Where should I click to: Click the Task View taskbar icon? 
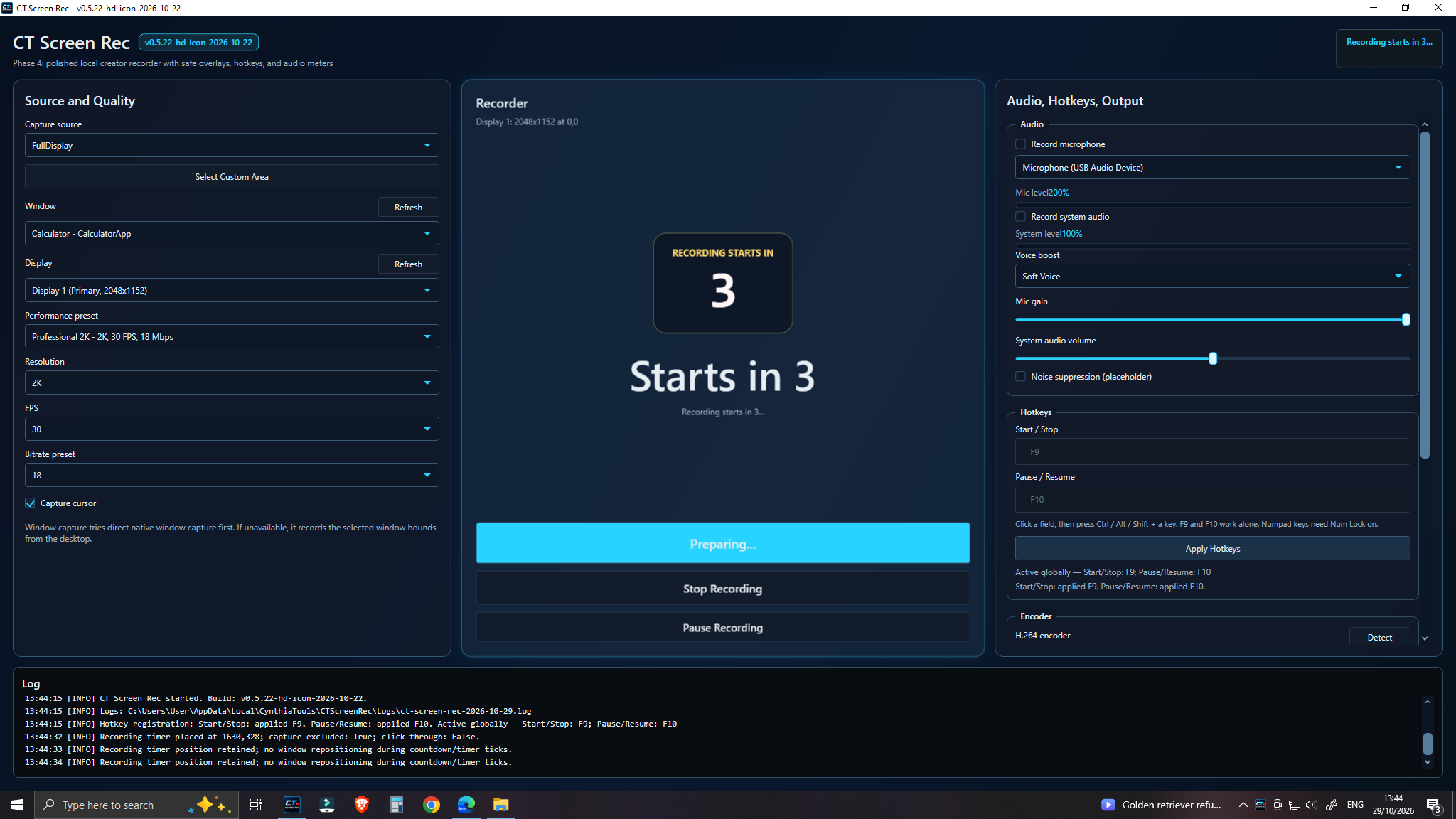tap(256, 805)
